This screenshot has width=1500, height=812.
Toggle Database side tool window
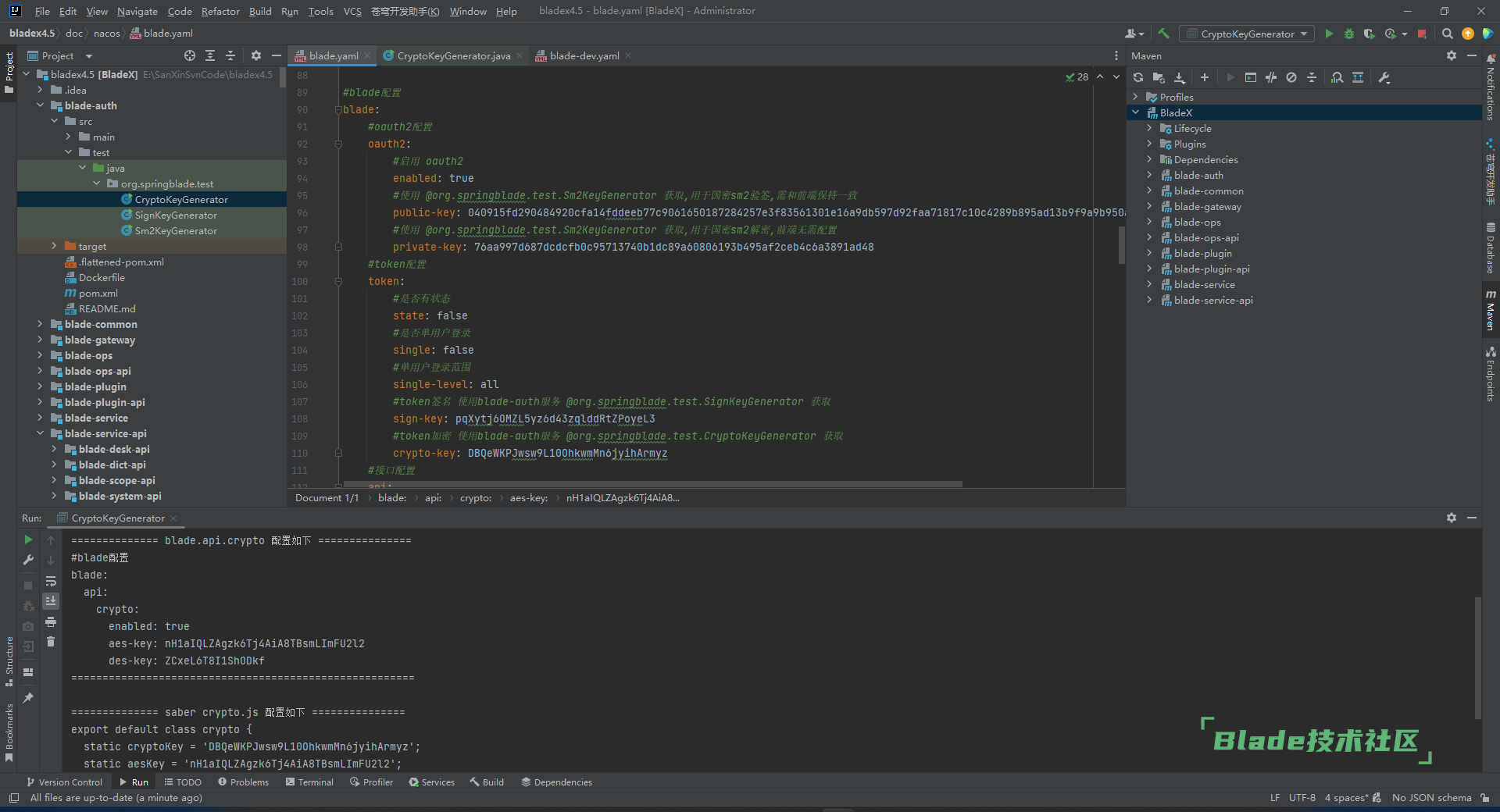1491,248
